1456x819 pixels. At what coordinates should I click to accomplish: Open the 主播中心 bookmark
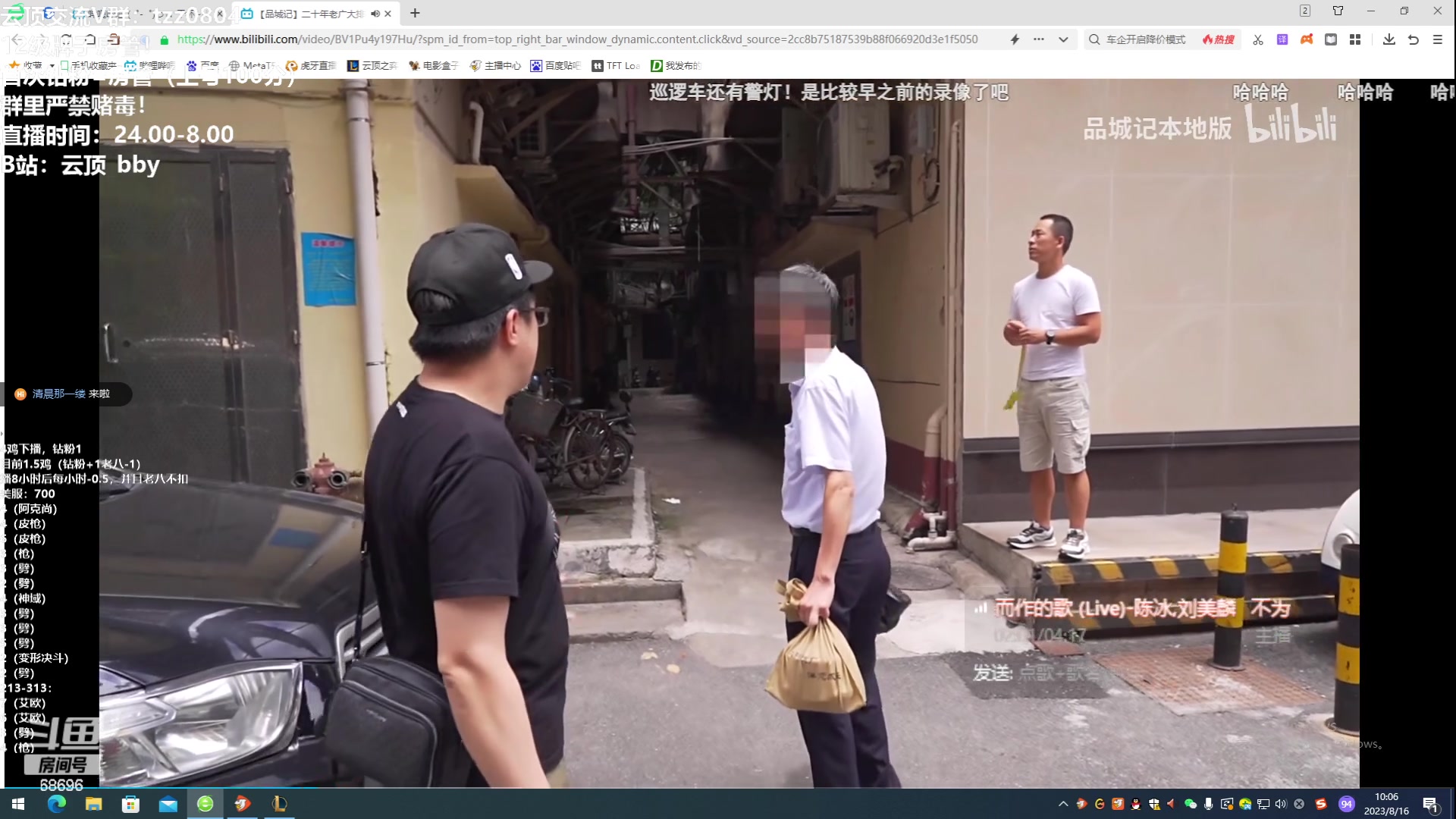[495, 66]
